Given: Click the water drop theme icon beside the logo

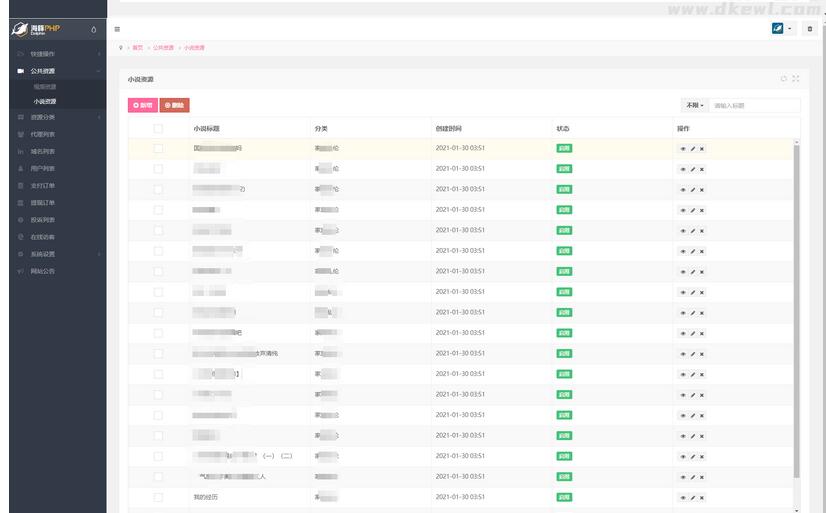Looking at the screenshot, I should [93, 29].
